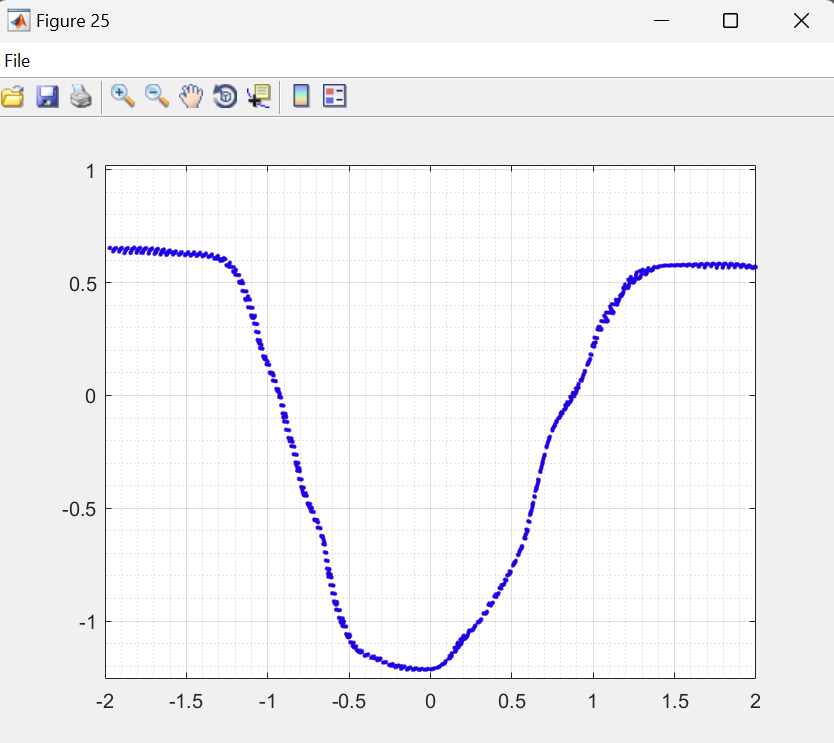
Task: Toggle the Data Cursor tool
Action: (258, 96)
